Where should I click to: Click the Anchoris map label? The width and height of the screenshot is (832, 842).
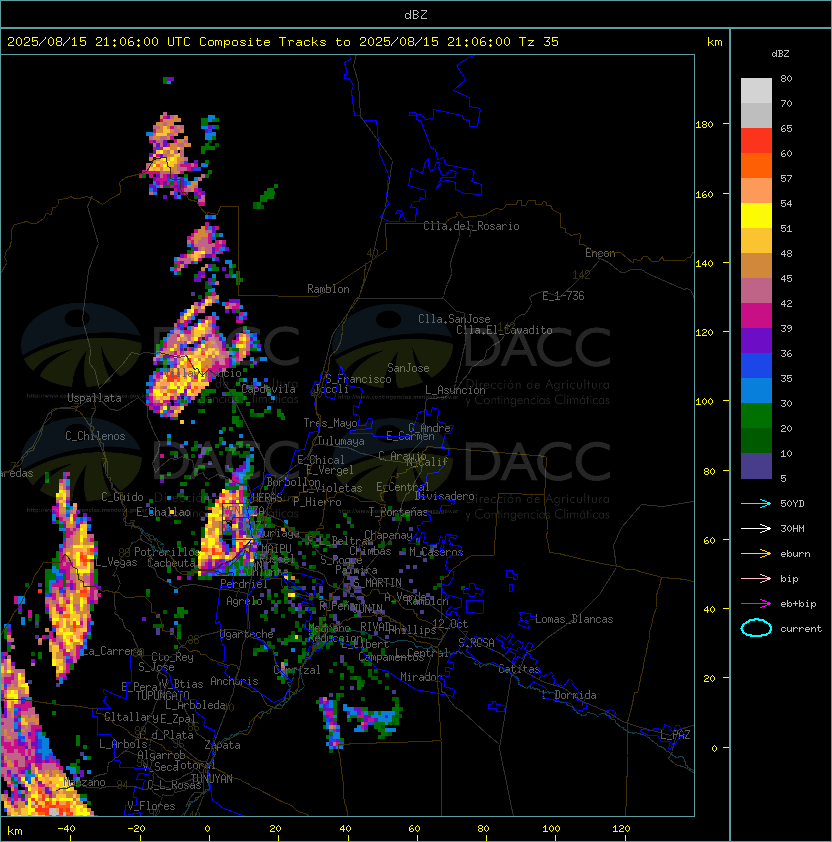point(234,681)
